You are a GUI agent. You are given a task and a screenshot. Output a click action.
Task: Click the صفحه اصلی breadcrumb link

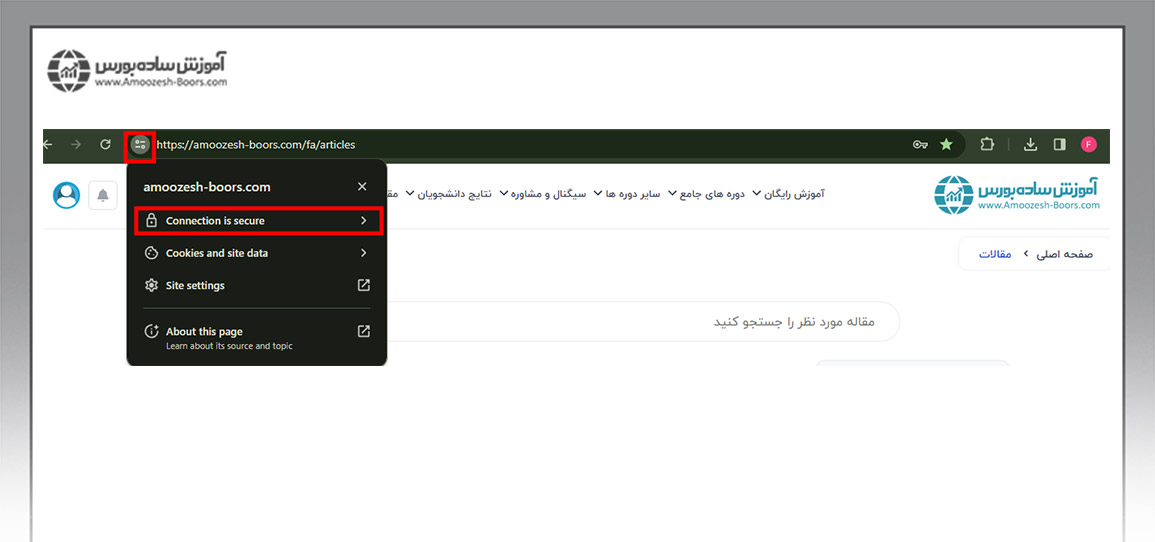pos(1064,254)
